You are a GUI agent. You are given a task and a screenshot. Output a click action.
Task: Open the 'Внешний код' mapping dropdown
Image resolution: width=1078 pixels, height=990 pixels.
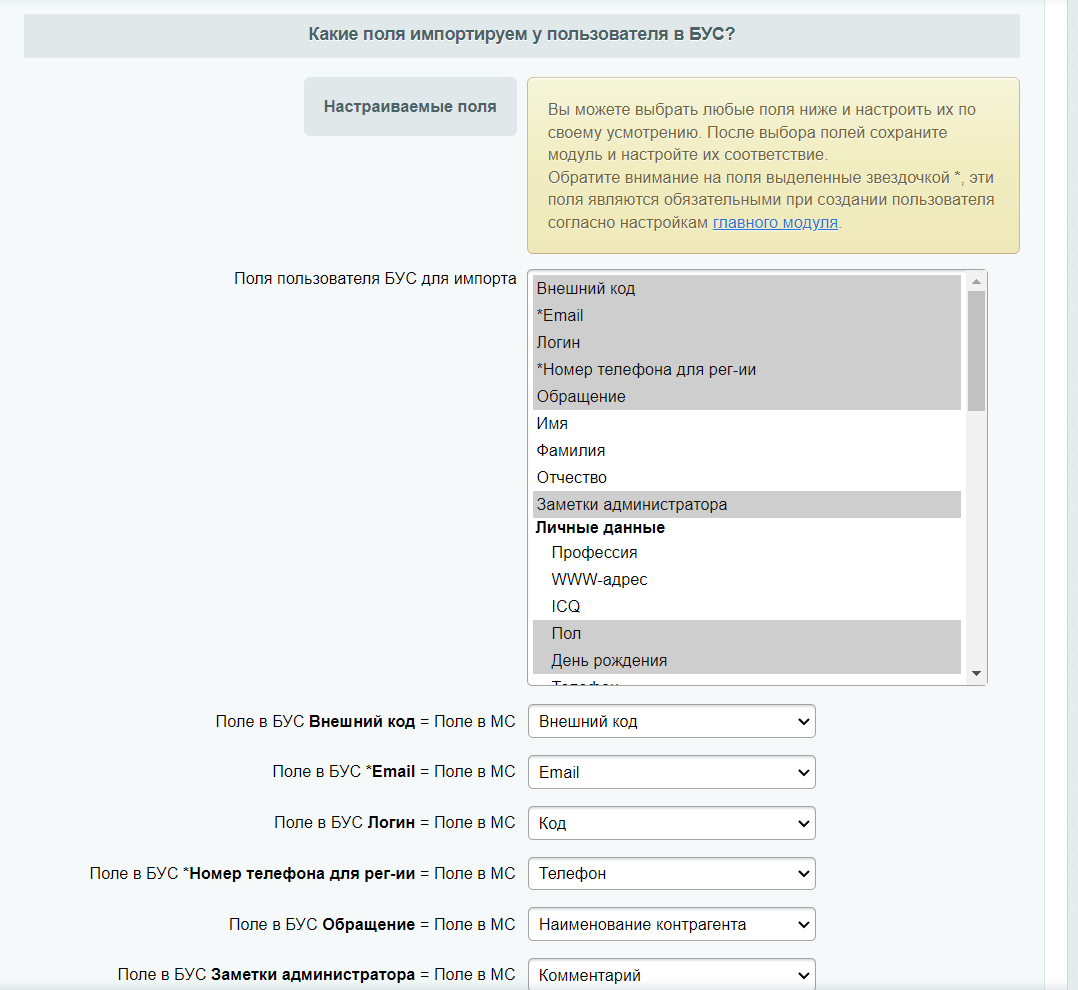pyautogui.click(x=672, y=721)
